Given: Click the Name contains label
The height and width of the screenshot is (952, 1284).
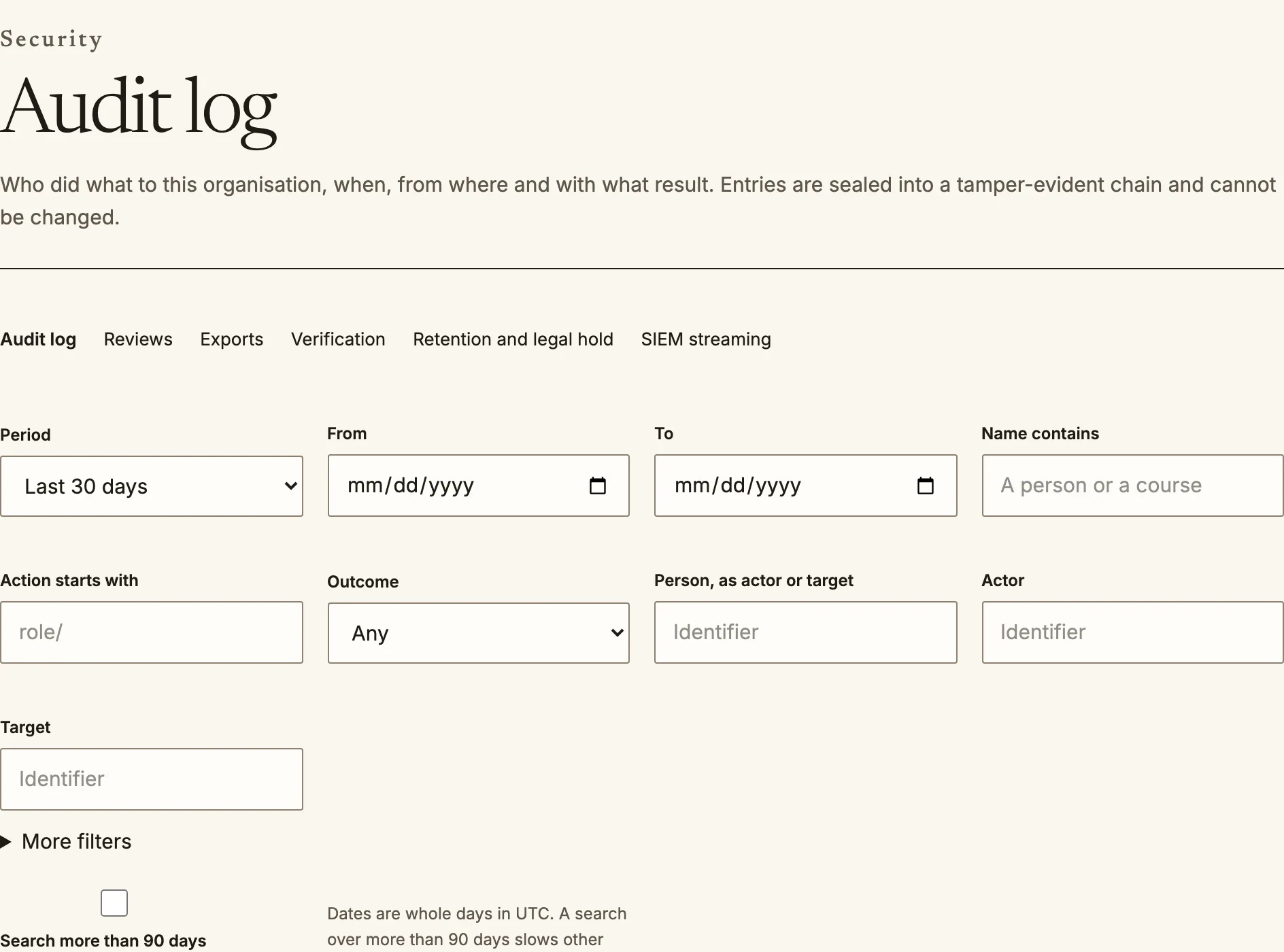Looking at the screenshot, I should (x=1040, y=434).
